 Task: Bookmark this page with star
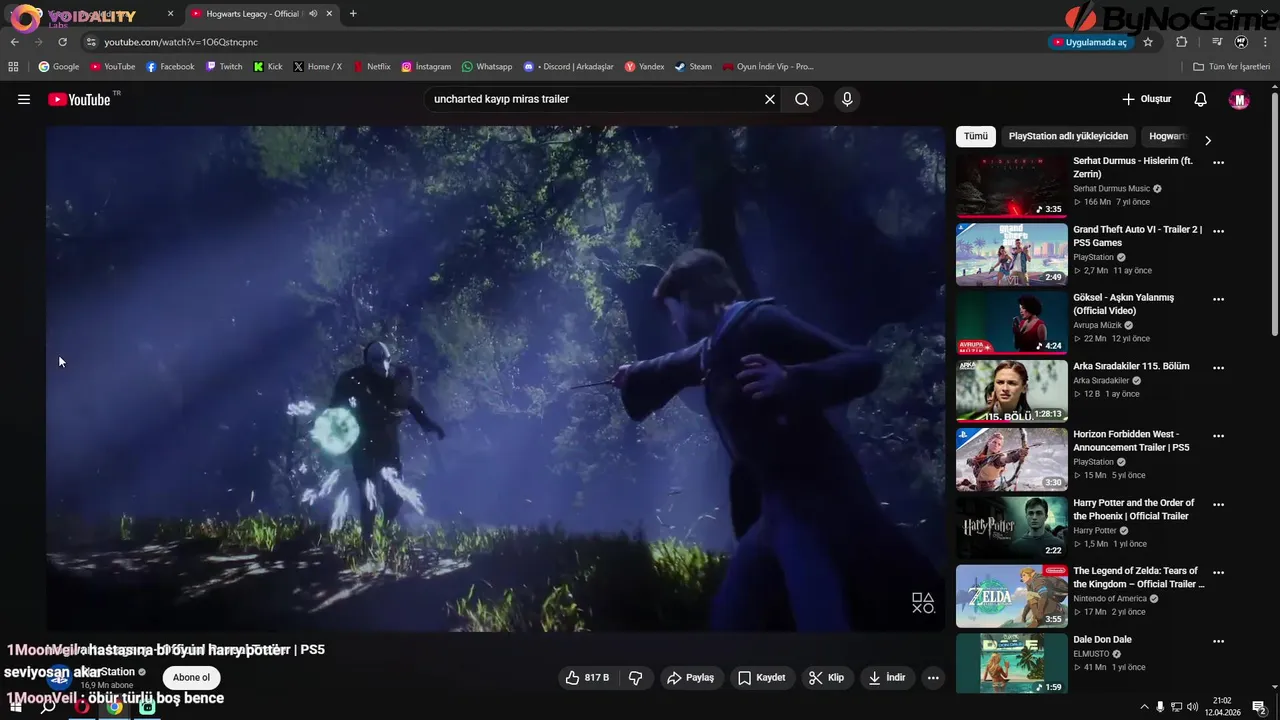tap(1148, 42)
